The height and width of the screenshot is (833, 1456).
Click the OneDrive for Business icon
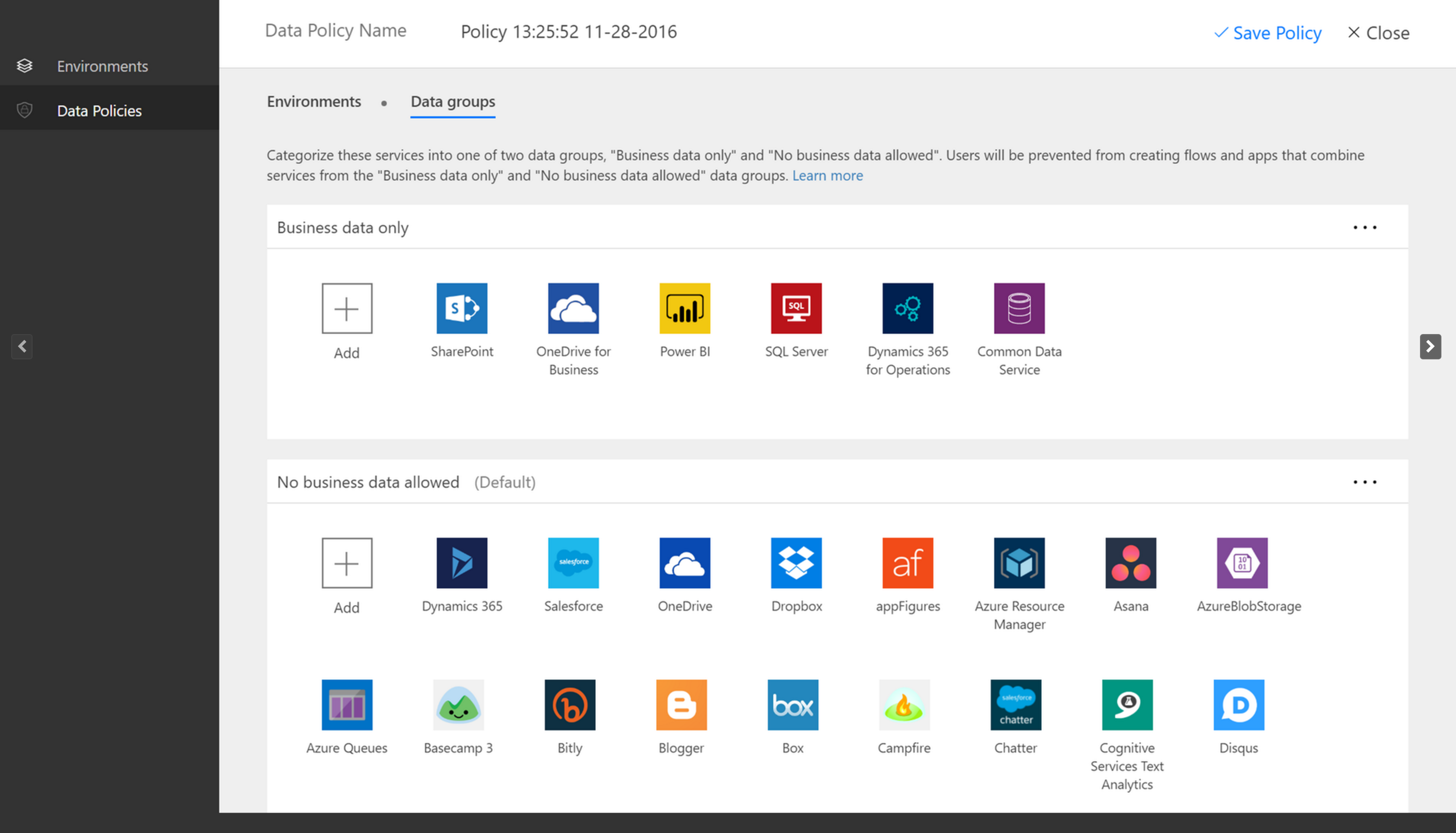573,308
